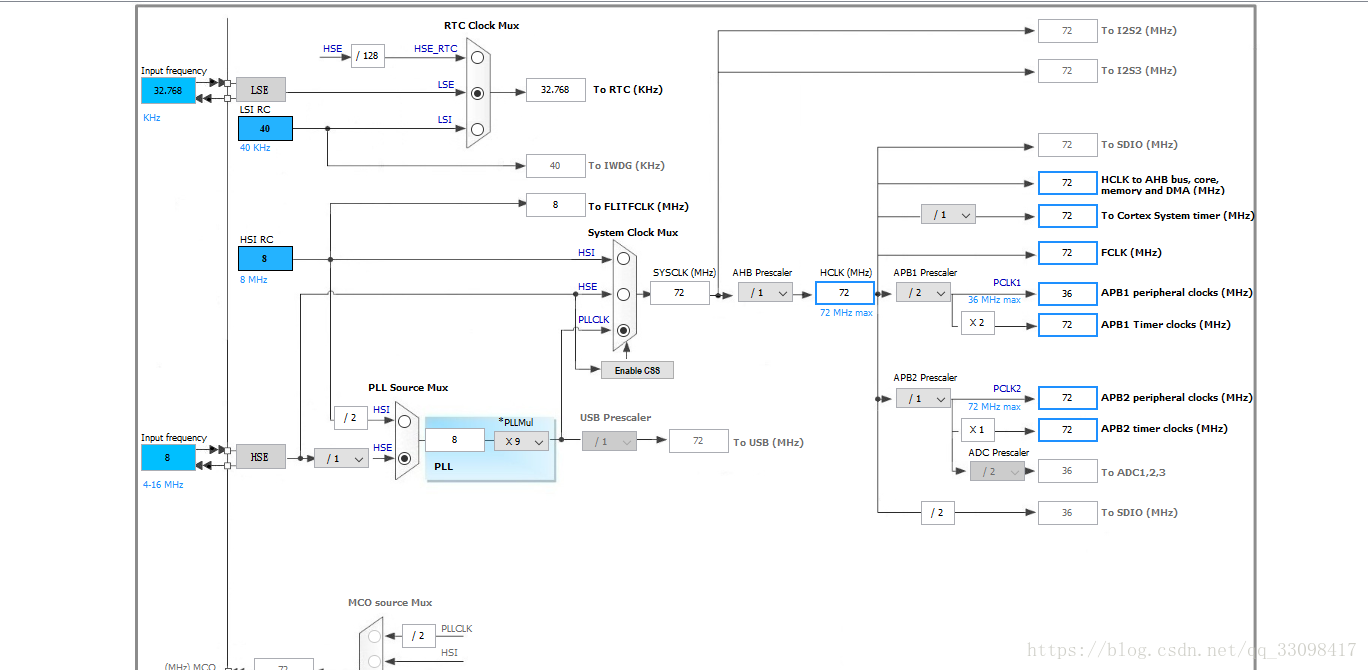Image resolution: width=1368 pixels, height=670 pixels.
Task: Click the Enable CSS button
Action: [x=637, y=369]
